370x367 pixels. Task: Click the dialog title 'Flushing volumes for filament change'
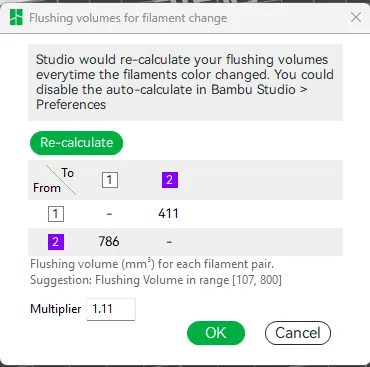click(128, 18)
